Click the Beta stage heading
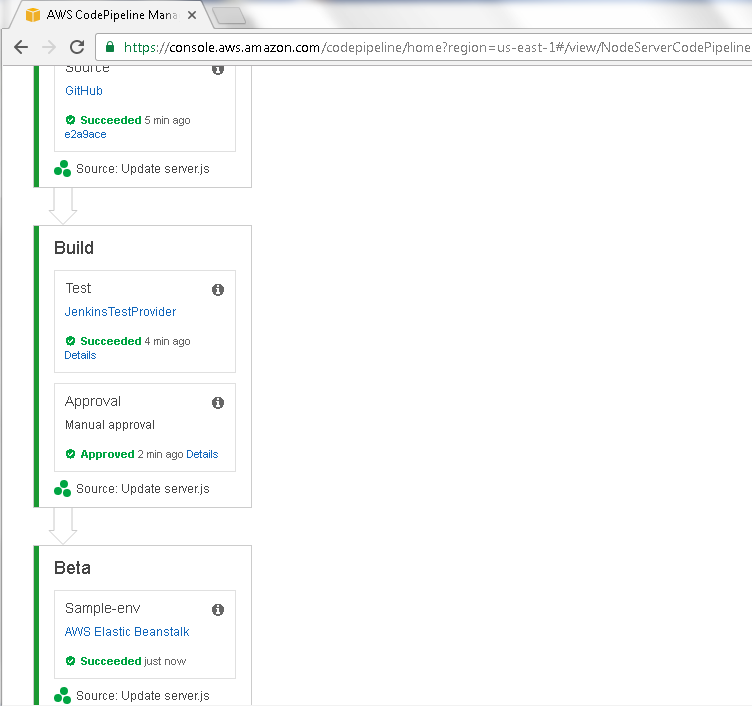 (72, 568)
